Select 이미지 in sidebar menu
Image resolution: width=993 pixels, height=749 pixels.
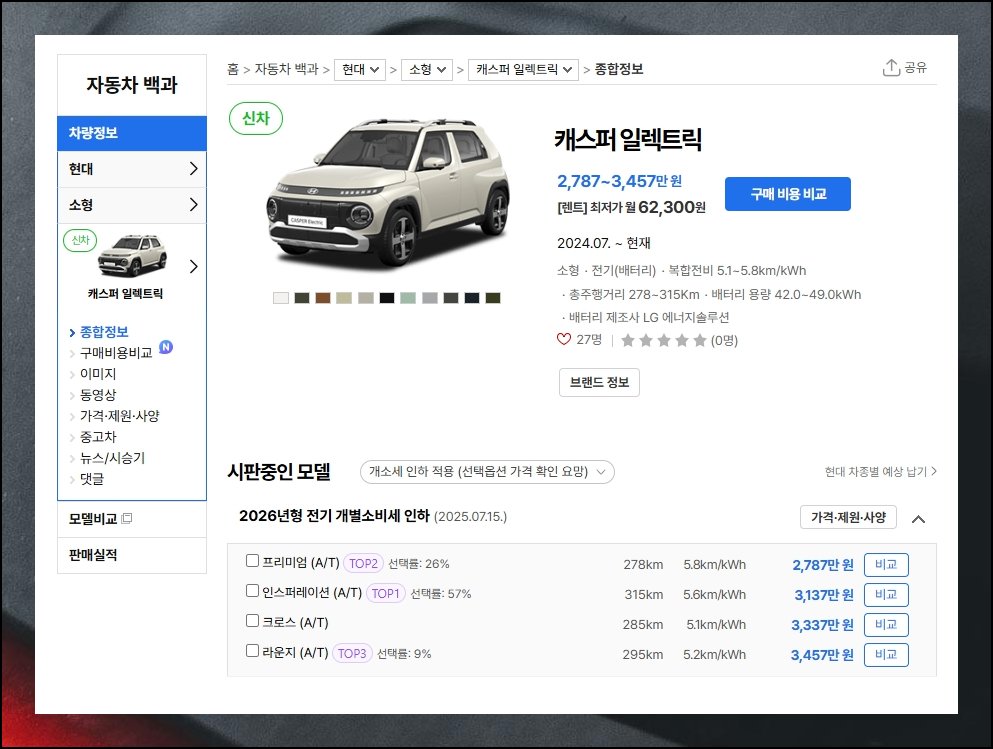tap(98, 374)
